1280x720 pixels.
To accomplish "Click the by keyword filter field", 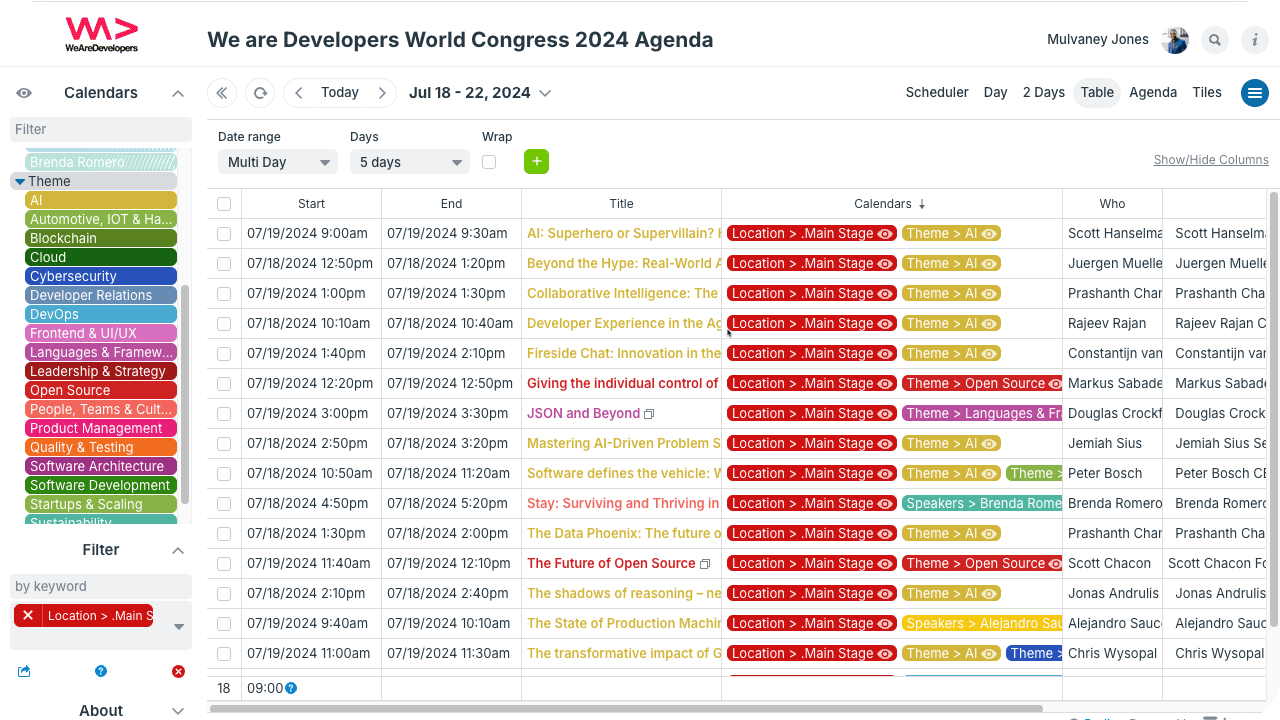I will point(100,586).
